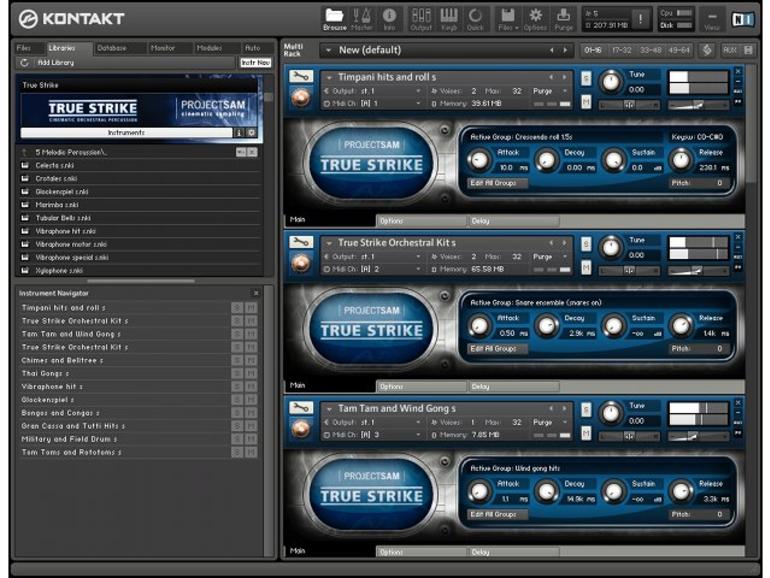The image size is (770, 578).
Task: Switch to the Files browser tab
Action: pos(25,48)
